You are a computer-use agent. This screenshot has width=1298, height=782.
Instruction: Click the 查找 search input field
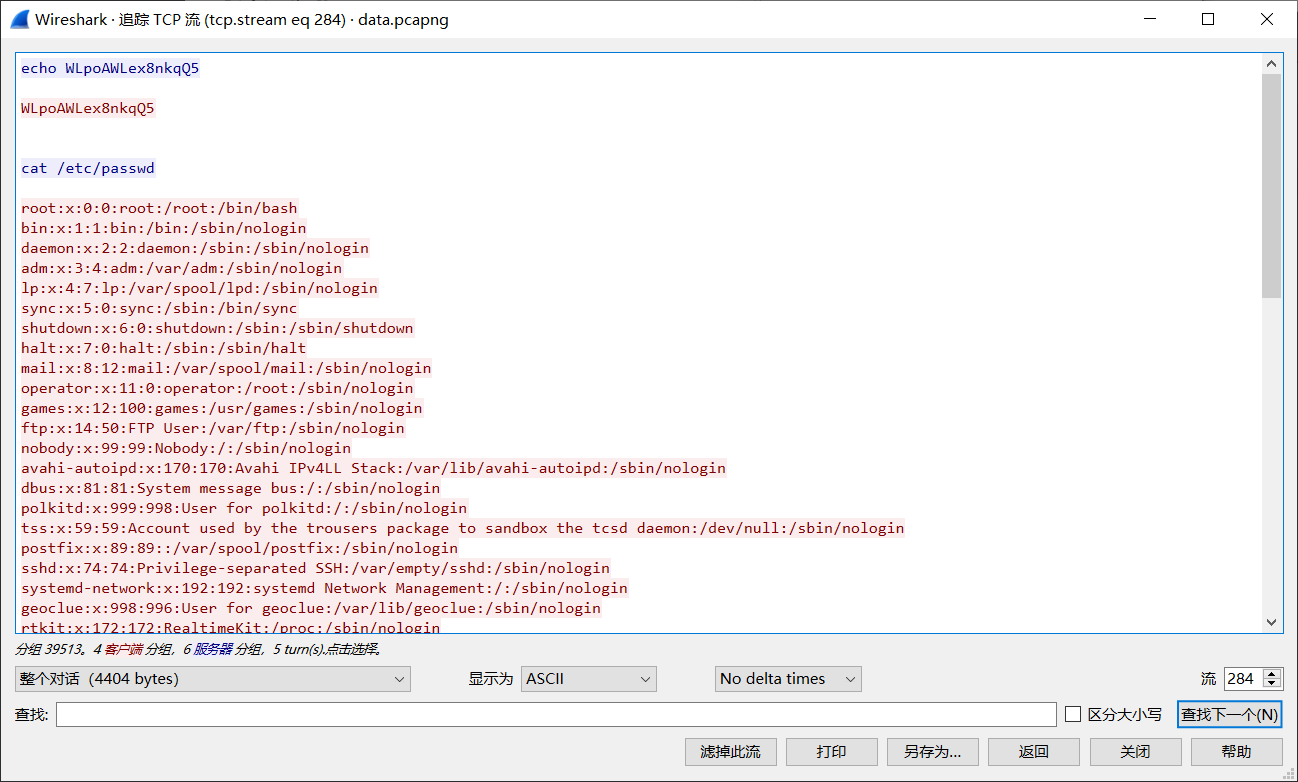coord(556,714)
